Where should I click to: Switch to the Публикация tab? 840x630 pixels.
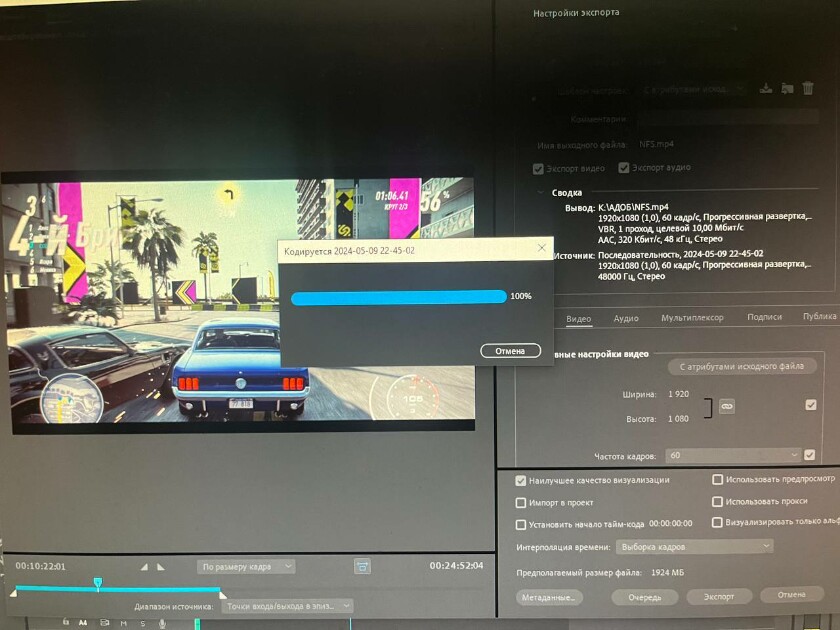(x=820, y=316)
